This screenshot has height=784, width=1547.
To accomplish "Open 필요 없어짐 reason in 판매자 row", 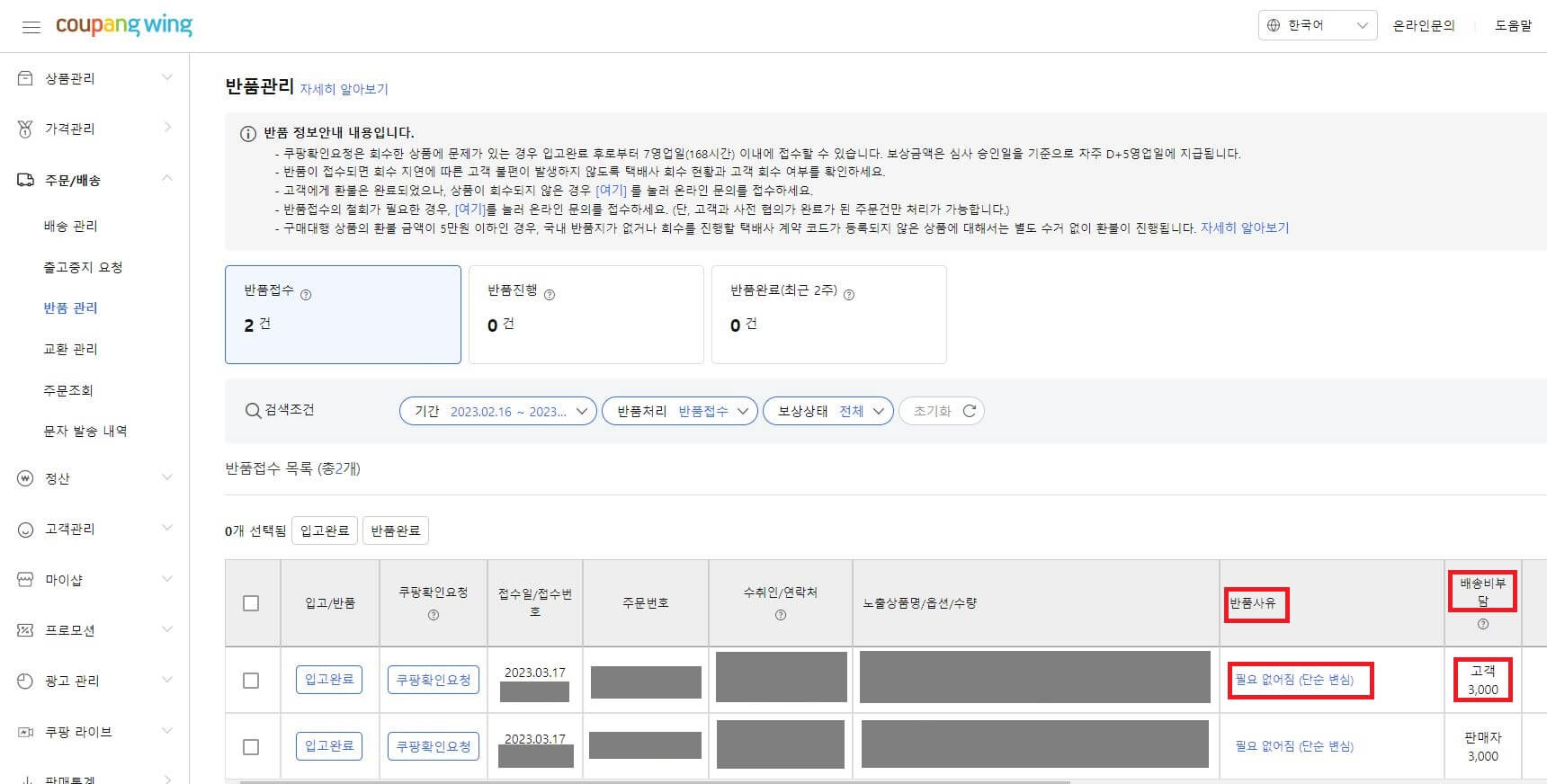I will pyautogui.click(x=1294, y=746).
